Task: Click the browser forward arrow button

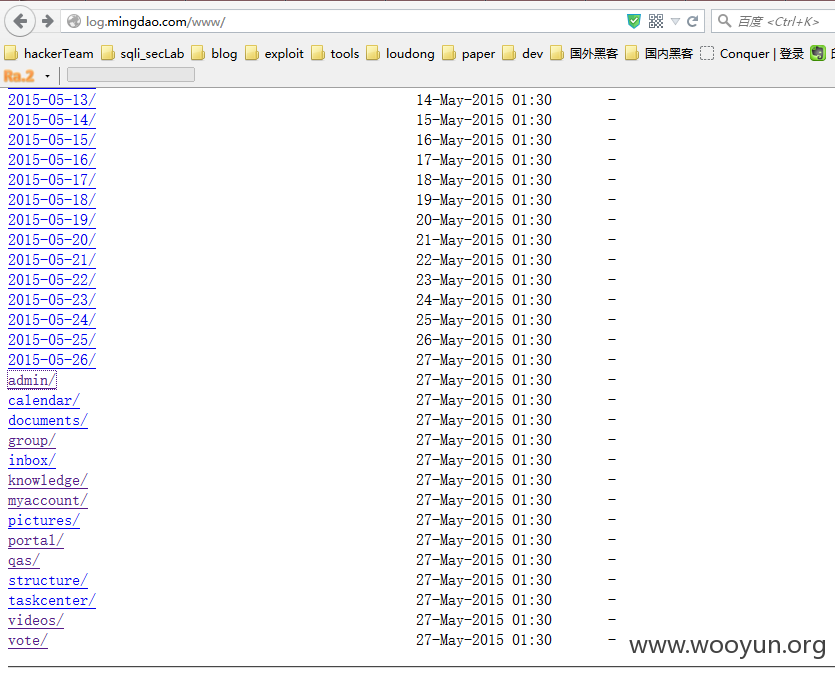Action: point(48,21)
